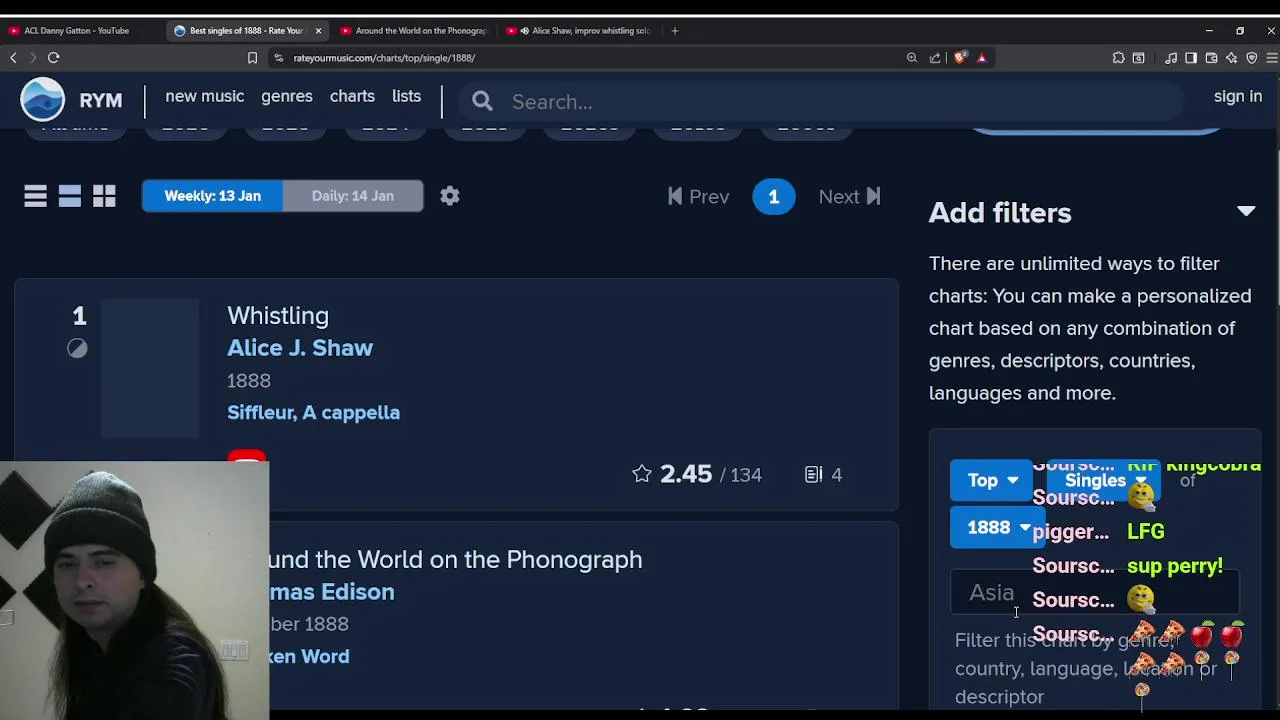The width and height of the screenshot is (1280, 720).
Task: Switch to Alice Shaw improv whistling tab
Action: coord(580,31)
